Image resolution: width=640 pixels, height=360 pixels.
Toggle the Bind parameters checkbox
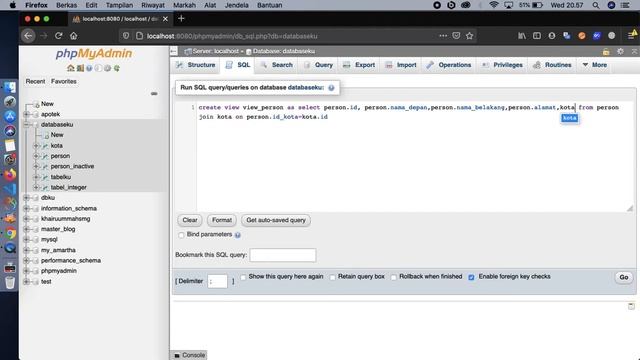coord(181,235)
